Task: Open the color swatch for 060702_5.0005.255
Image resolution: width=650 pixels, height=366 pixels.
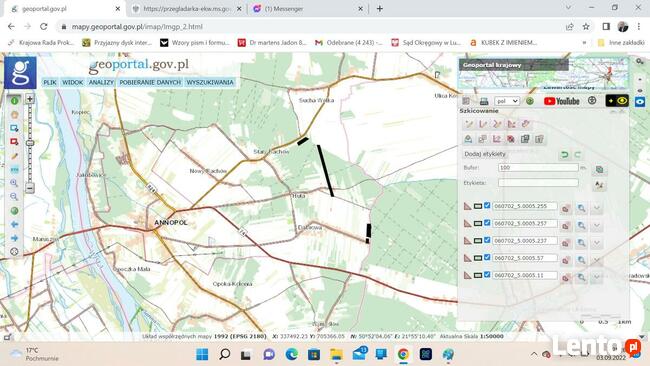Action: [x=478, y=206]
